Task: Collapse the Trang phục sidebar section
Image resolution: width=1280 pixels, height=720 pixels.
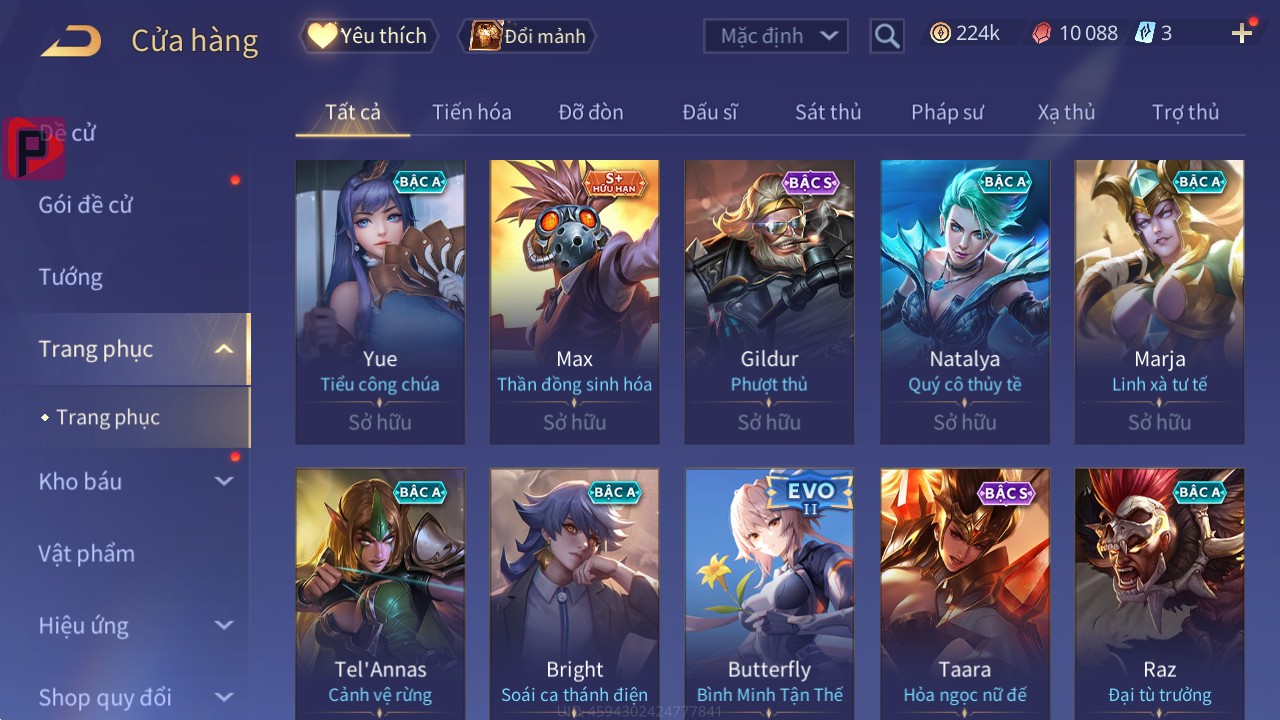Action: click(x=224, y=349)
